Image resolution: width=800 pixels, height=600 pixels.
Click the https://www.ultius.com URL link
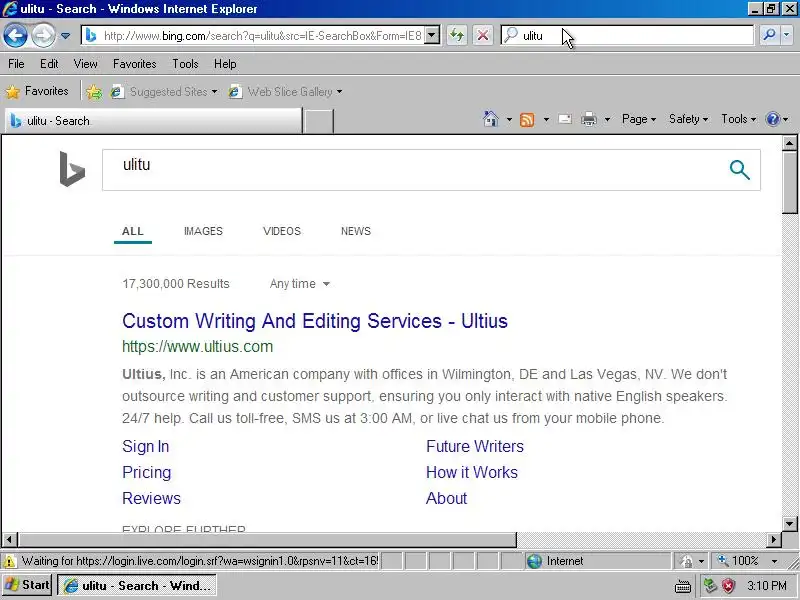click(197, 346)
